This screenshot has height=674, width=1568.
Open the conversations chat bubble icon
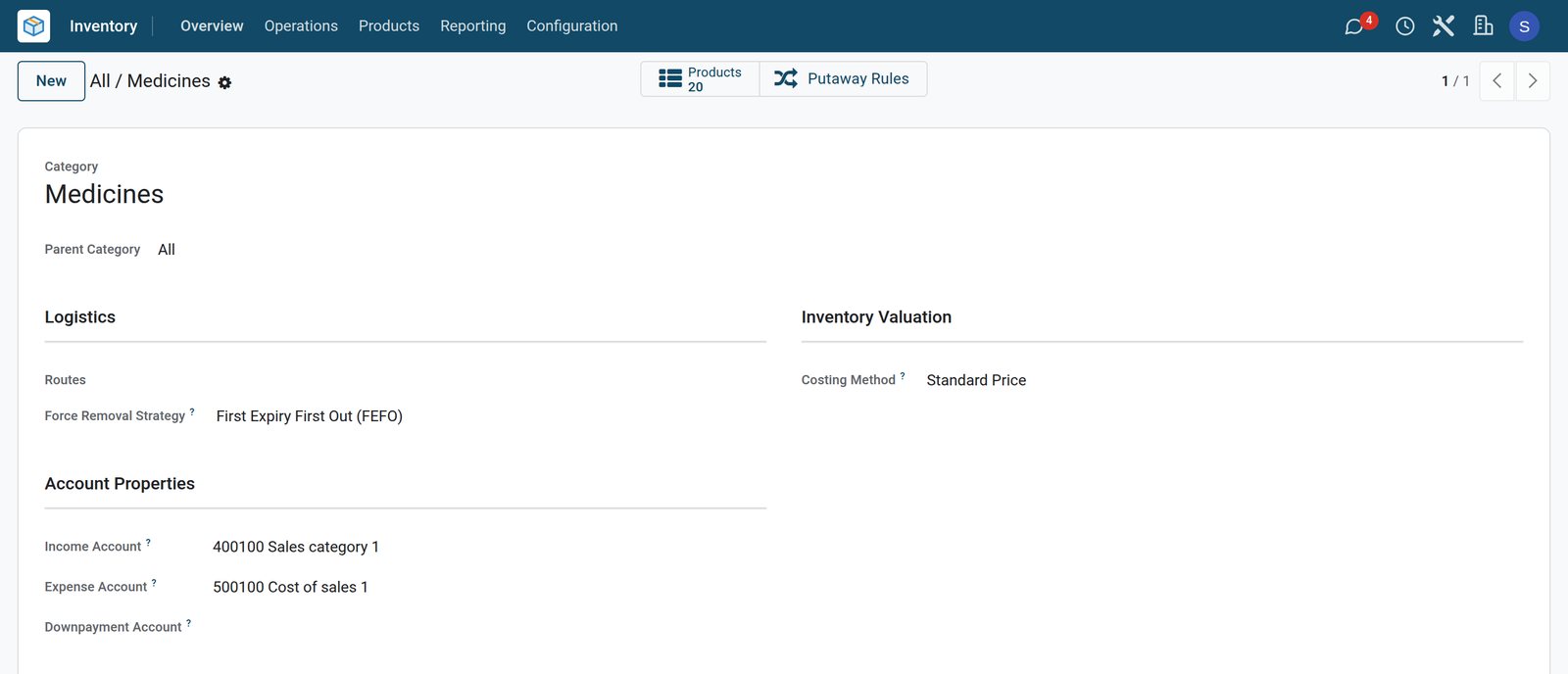[x=1354, y=26]
